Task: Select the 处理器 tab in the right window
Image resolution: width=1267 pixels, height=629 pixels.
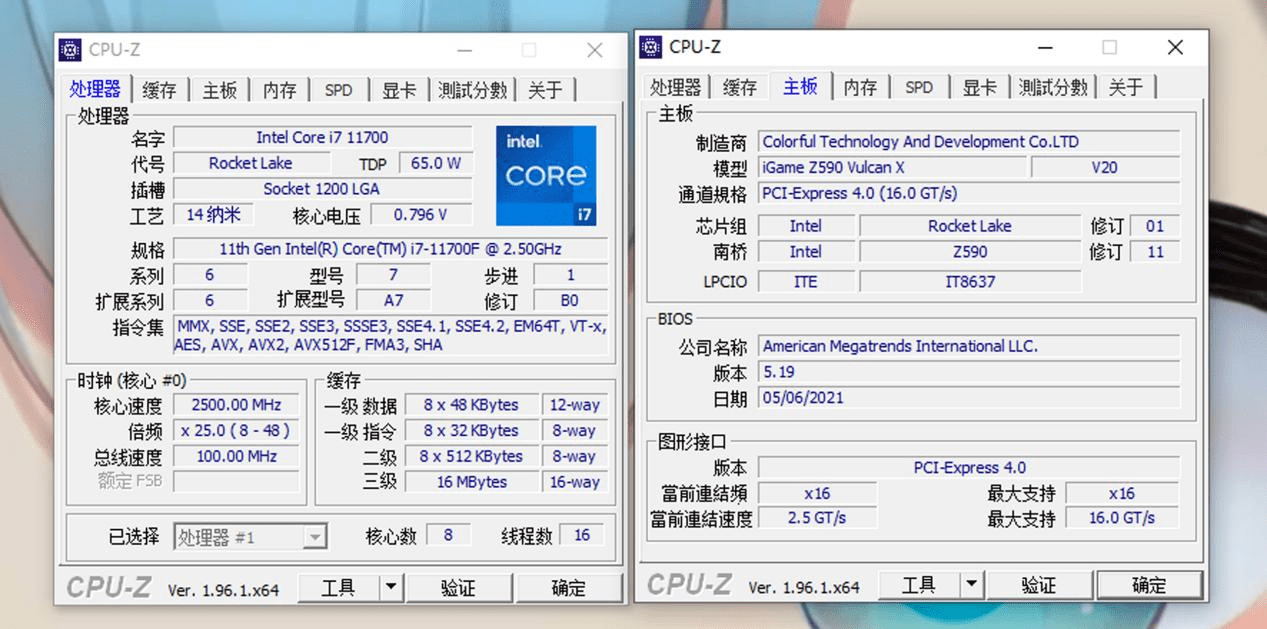Action: pyautogui.click(x=676, y=87)
